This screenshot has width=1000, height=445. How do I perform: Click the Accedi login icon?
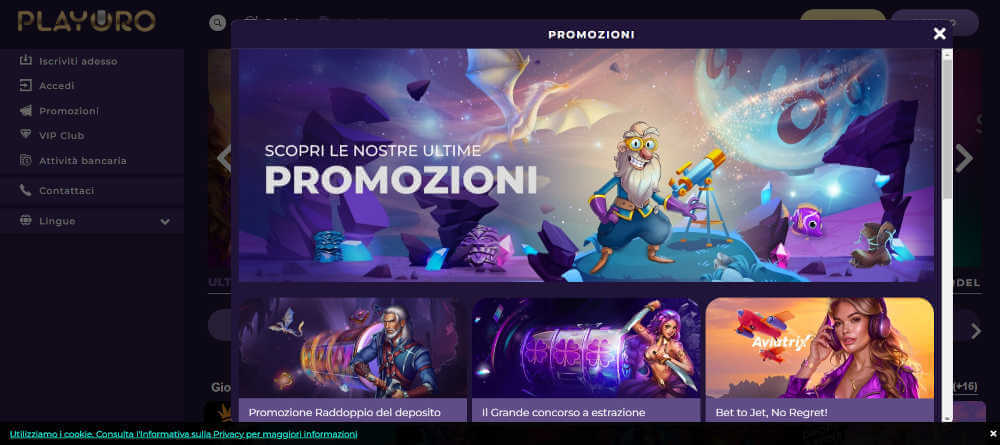[26, 85]
